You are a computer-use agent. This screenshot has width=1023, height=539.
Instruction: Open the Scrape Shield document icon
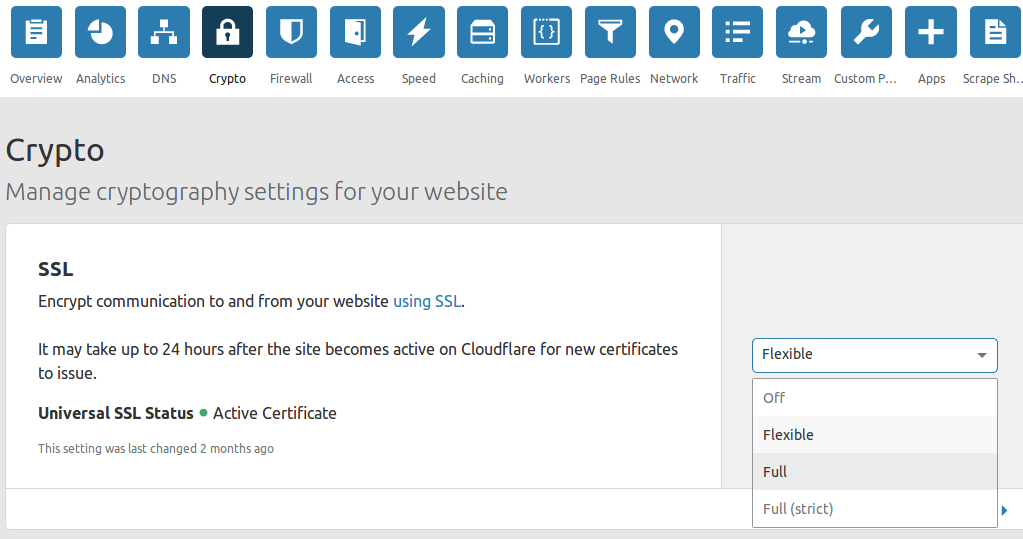[996, 32]
